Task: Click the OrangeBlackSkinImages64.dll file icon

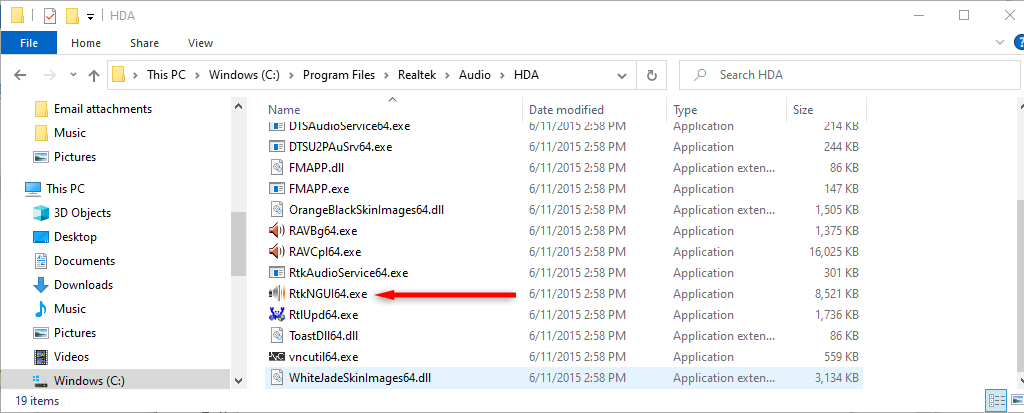Action: [277, 210]
